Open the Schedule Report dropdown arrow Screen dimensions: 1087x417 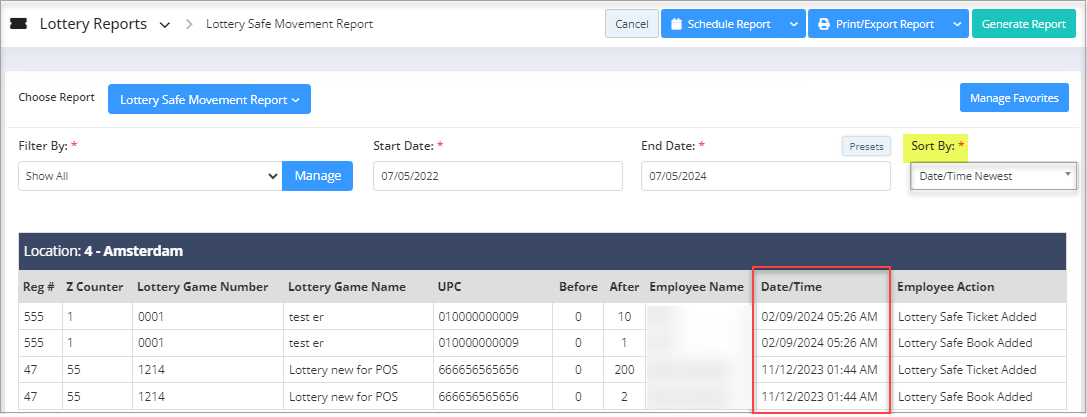792,24
